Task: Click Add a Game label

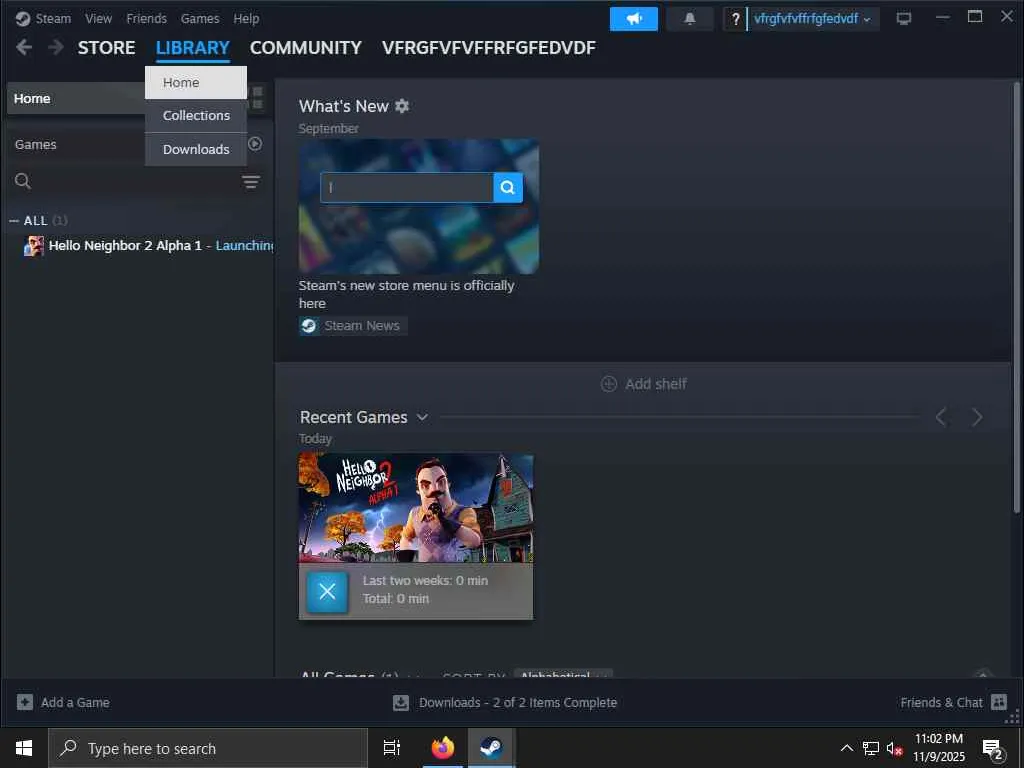Action: 75,703
